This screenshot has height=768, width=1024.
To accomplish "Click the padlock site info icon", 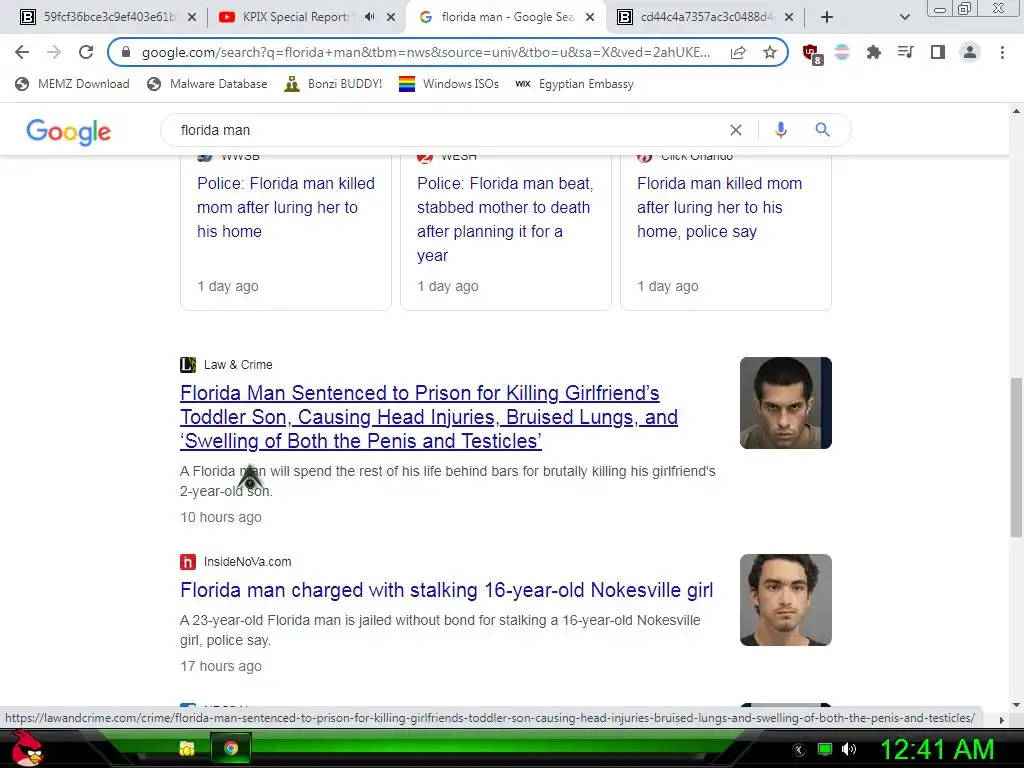I will [x=126, y=52].
